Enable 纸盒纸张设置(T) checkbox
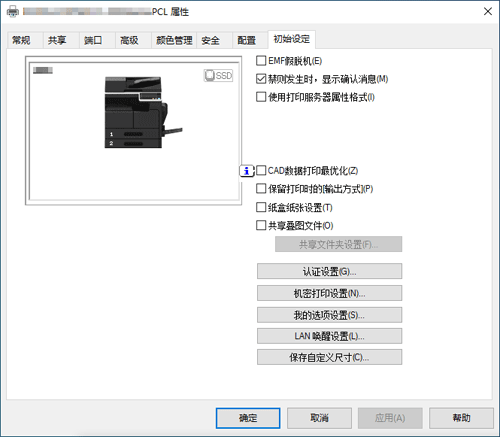 pyautogui.click(x=261, y=207)
